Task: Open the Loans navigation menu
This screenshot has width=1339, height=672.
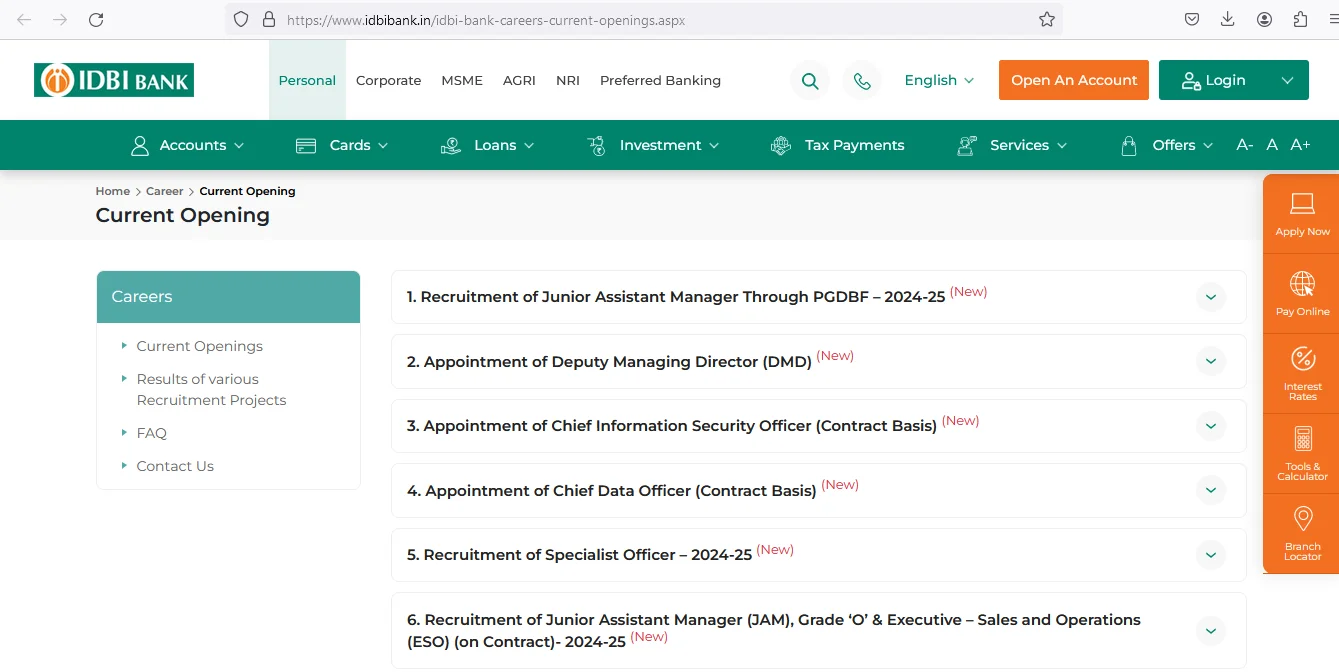Action: [488, 145]
